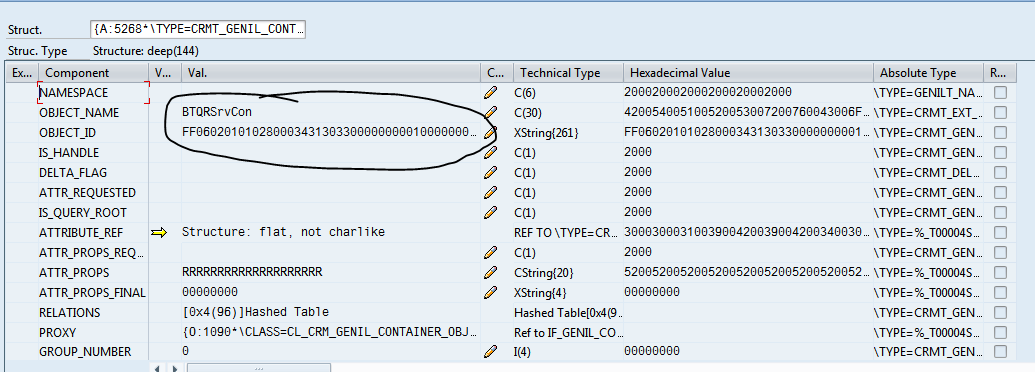Click pencil icon for ATTR_REQUESTED row
1035x372 pixels.
(x=490, y=193)
